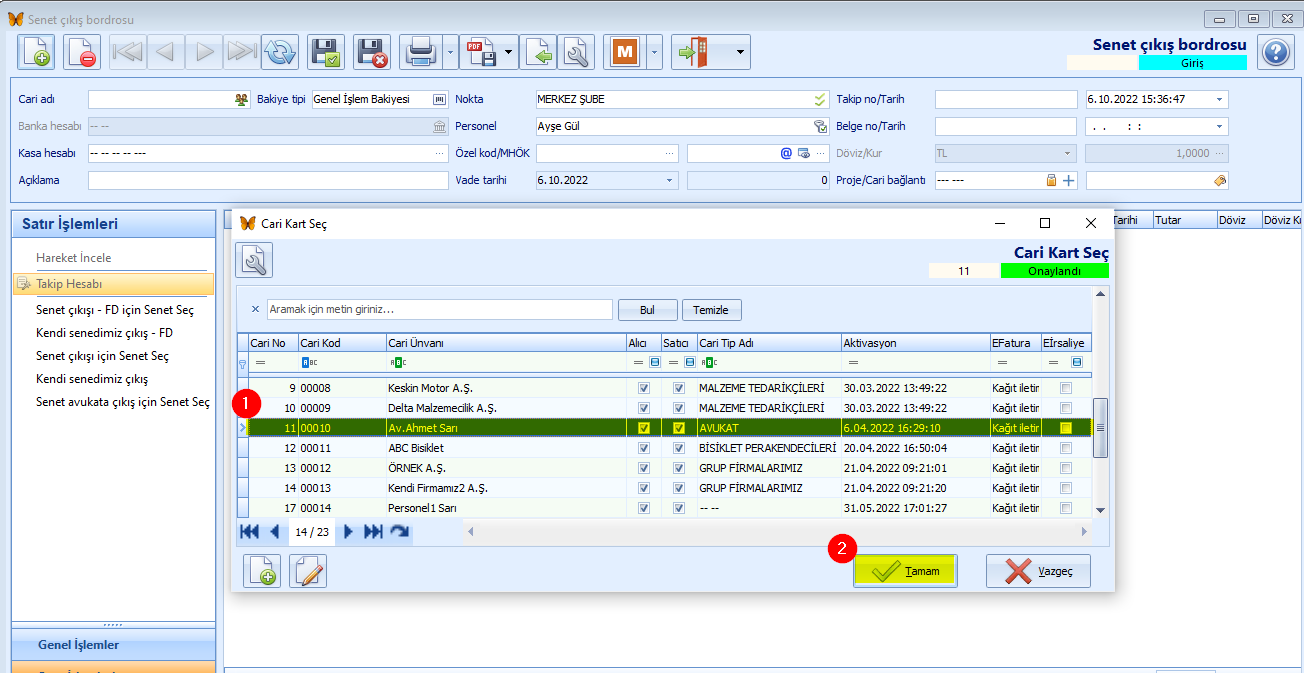Open the dropdown next to the M icon
Image resolution: width=1304 pixels, height=673 pixels.
pyautogui.click(x=654, y=52)
